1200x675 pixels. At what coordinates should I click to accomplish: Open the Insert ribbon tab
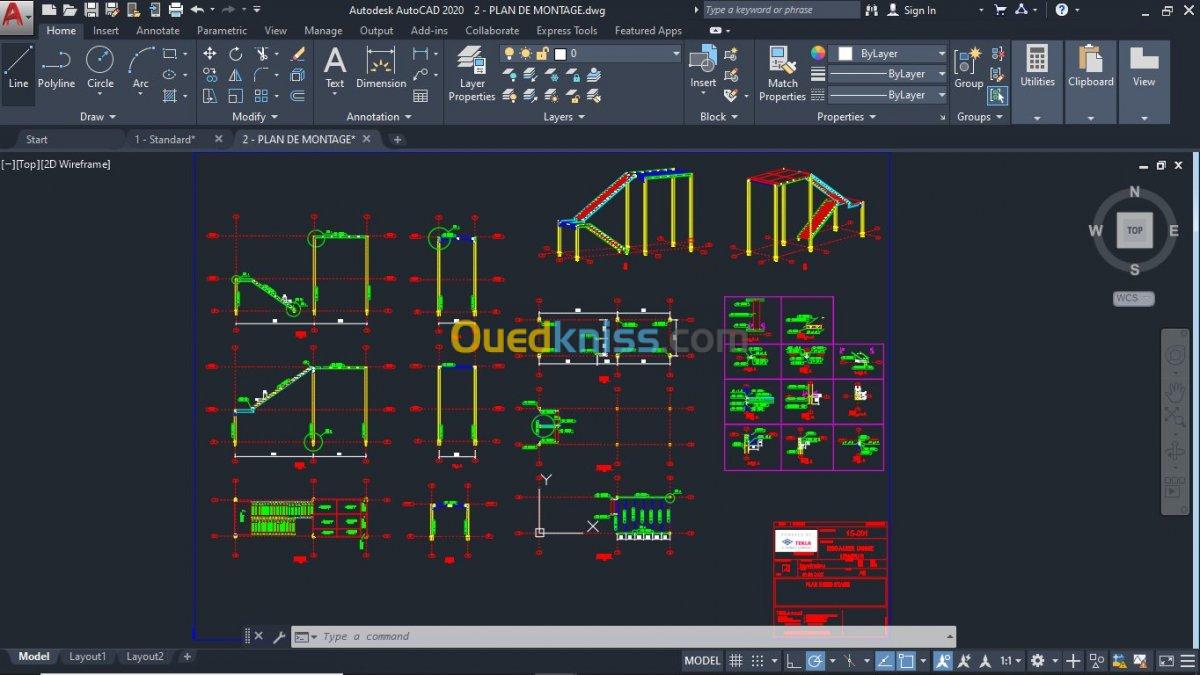point(106,31)
